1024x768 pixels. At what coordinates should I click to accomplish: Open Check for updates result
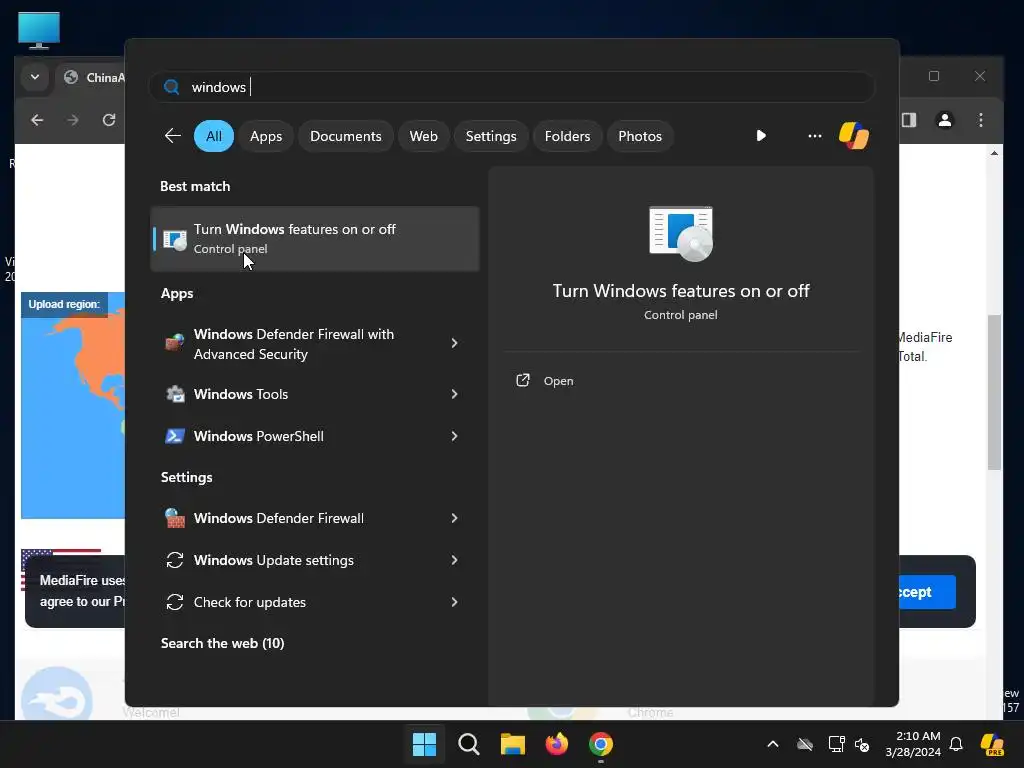[x=315, y=601]
